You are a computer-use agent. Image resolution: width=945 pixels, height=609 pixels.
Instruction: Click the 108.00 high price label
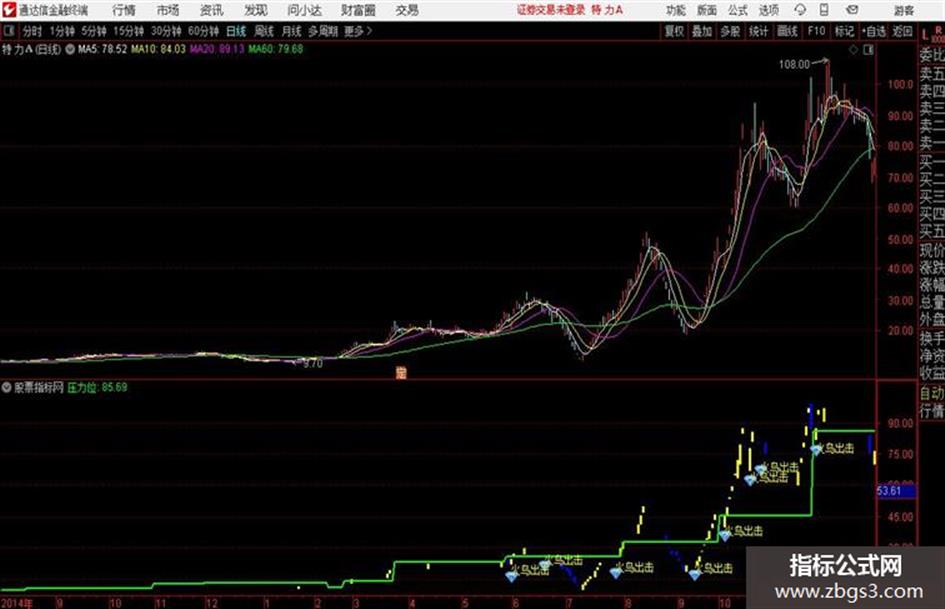[x=794, y=65]
